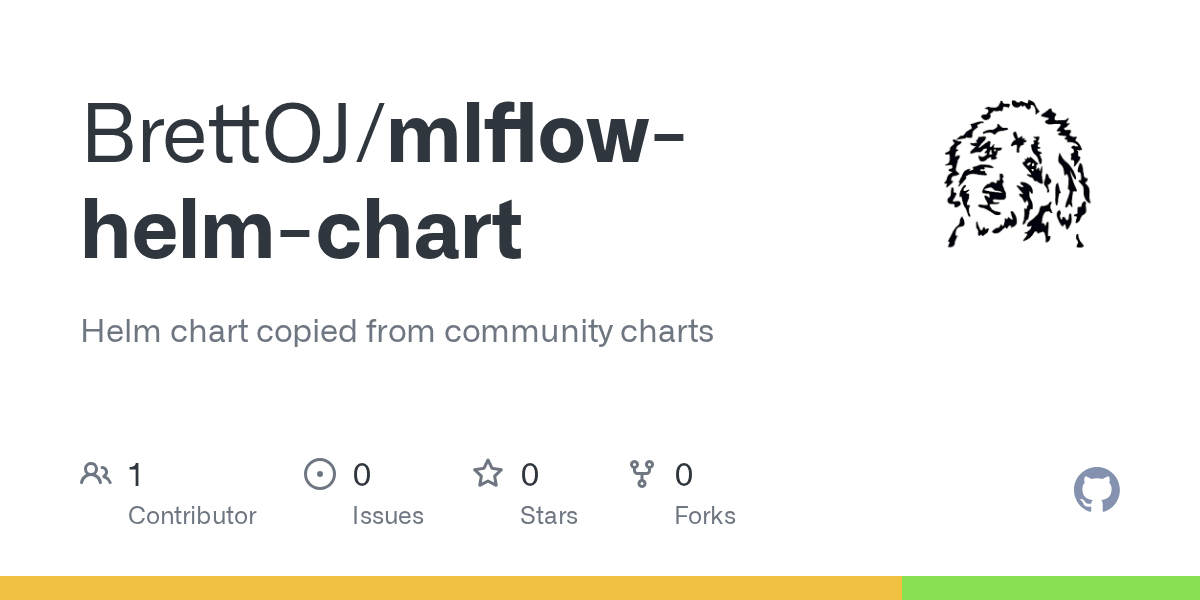Click the contributor count number 1
1200x600 pixels.
(x=135, y=475)
